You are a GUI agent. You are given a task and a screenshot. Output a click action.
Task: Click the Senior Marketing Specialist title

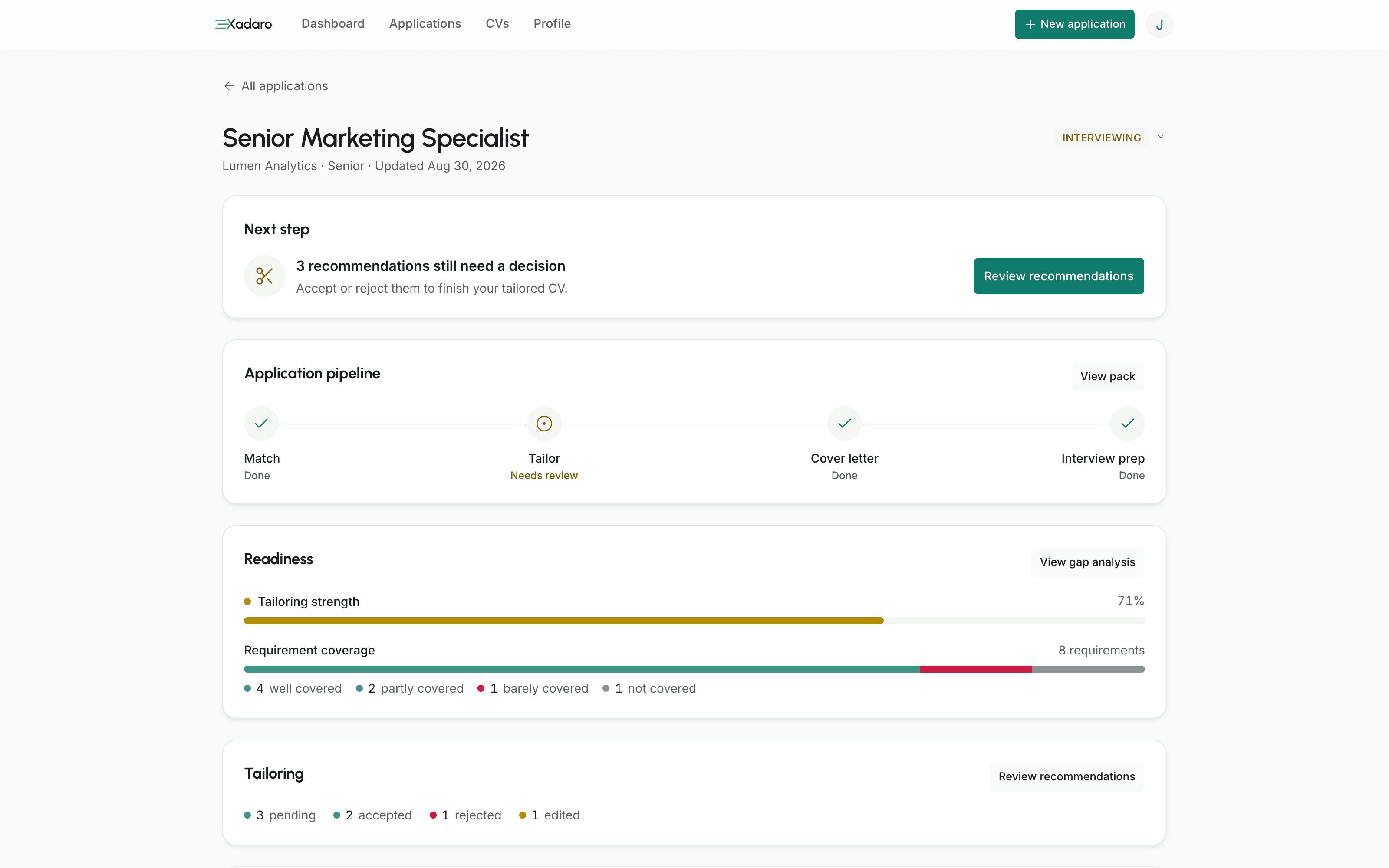coord(375,138)
